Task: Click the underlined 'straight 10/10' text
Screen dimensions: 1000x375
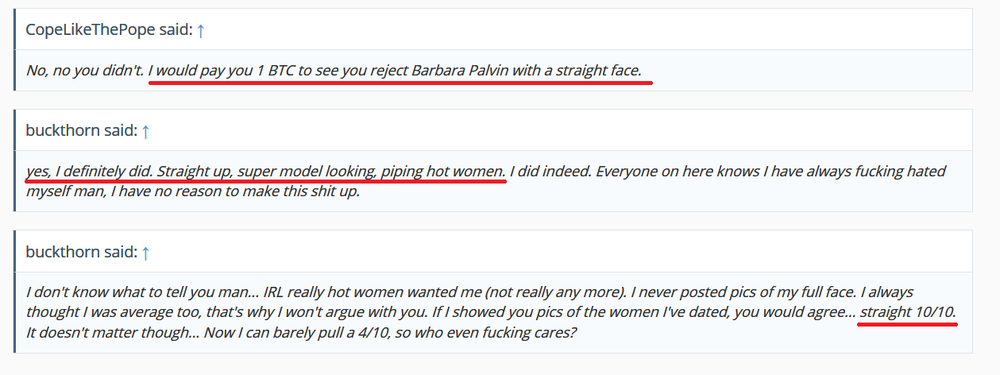Action: (908, 312)
